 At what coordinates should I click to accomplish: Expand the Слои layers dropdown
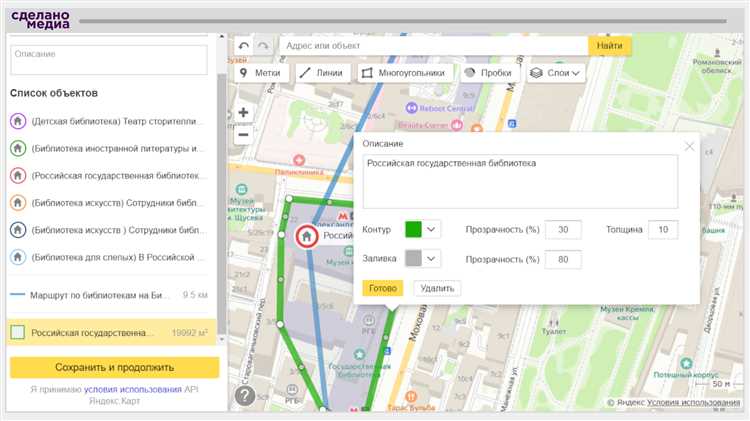click(x=555, y=73)
